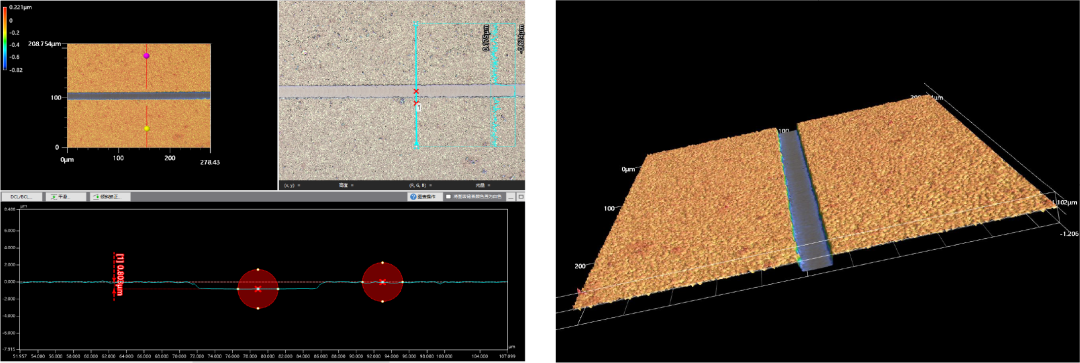Select top handle of cyan measurement line

[416, 24]
